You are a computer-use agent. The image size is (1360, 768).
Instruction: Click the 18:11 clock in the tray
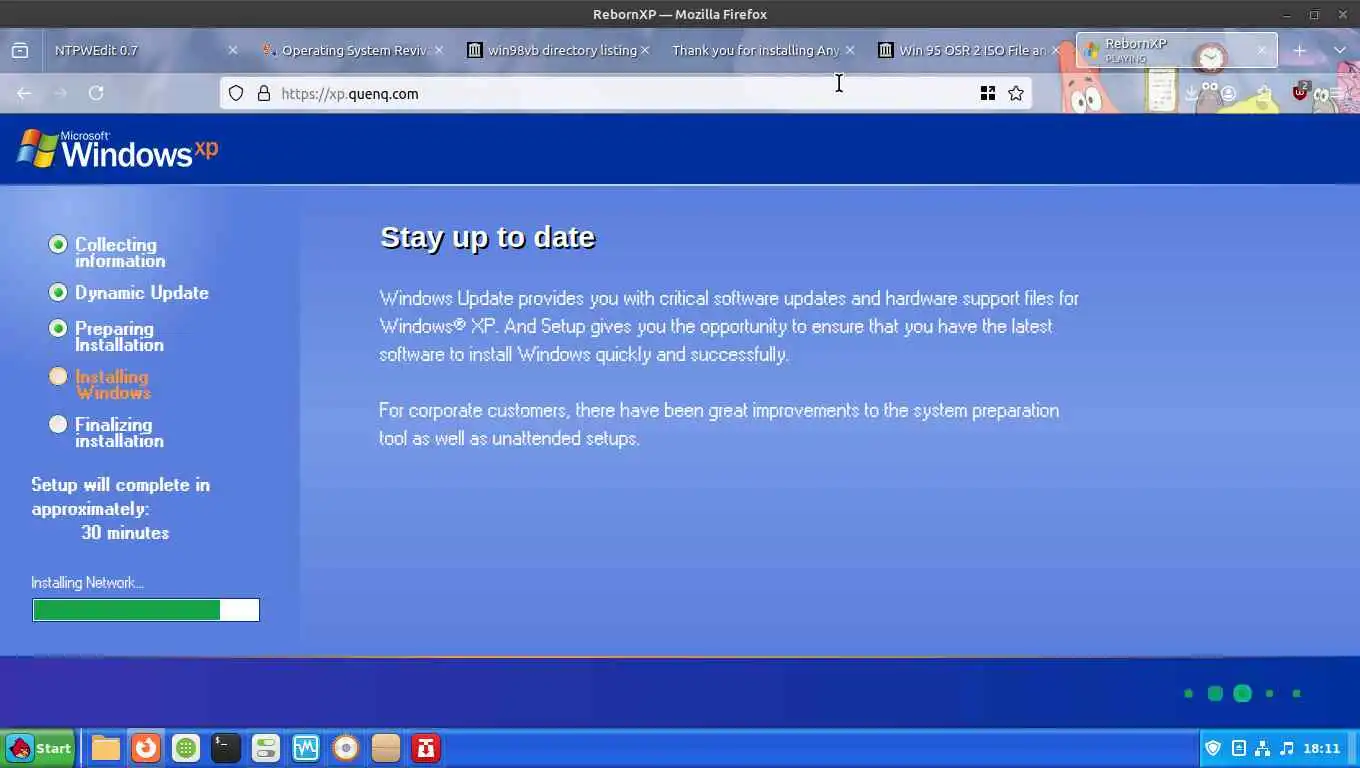click(1321, 748)
